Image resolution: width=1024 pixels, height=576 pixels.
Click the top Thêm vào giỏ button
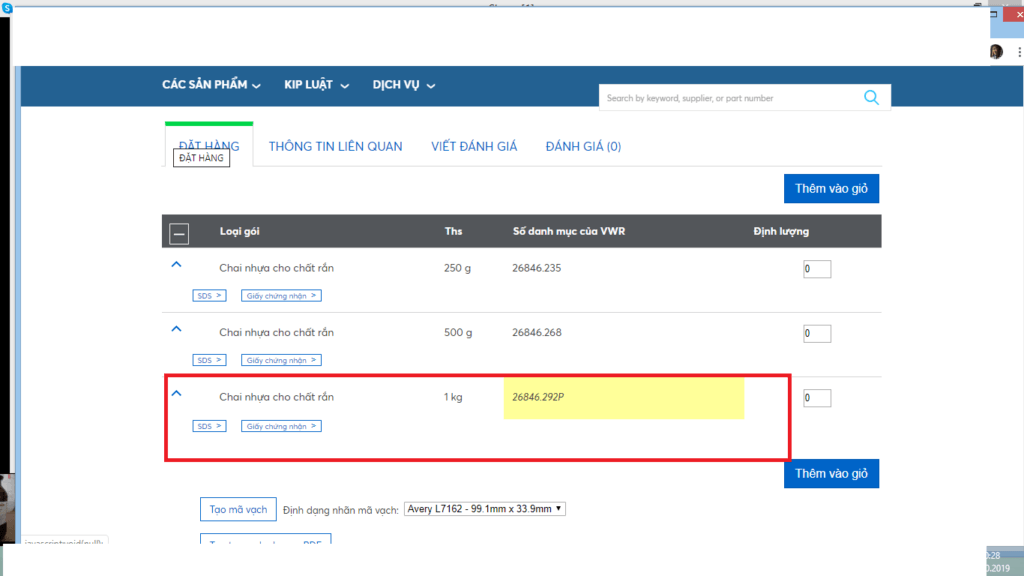831,189
